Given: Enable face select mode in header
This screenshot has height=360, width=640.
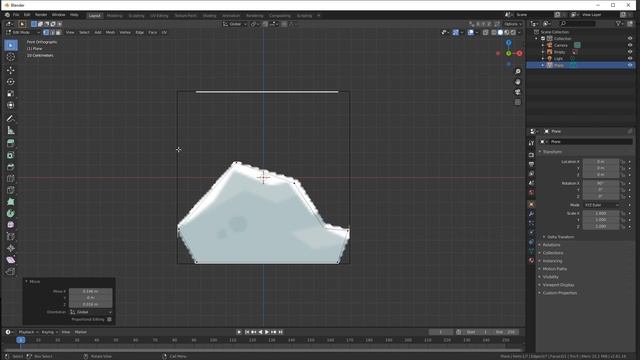Looking at the screenshot, I should point(58,32).
